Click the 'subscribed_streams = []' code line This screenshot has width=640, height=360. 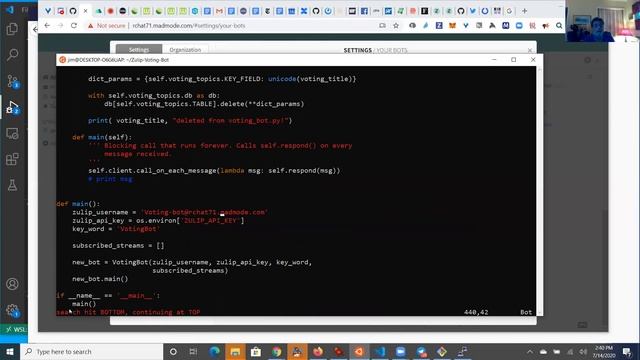coord(118,245)
